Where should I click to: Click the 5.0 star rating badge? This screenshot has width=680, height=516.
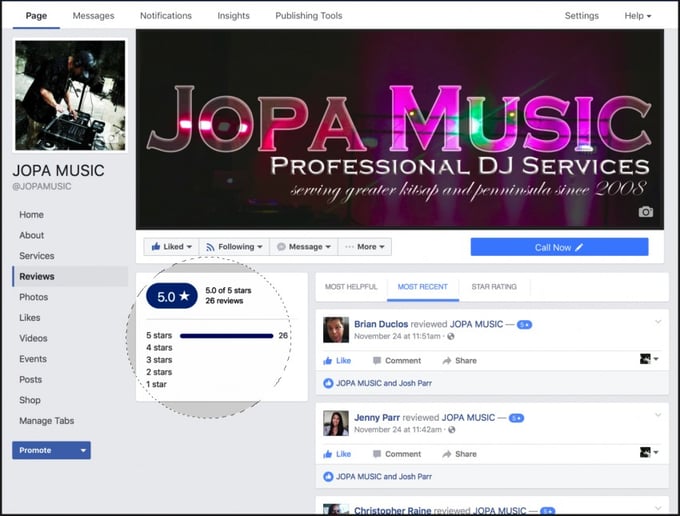click(x=172, y=296)
